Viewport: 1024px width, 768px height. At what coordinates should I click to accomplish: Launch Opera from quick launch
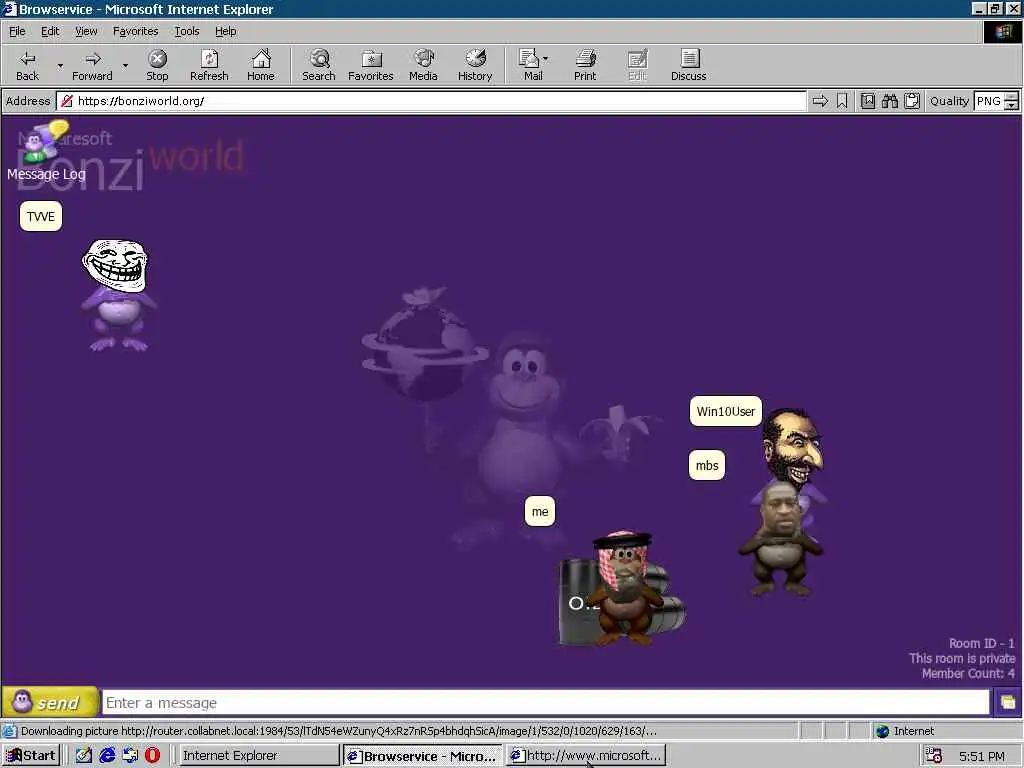click(x=152, y=756)
